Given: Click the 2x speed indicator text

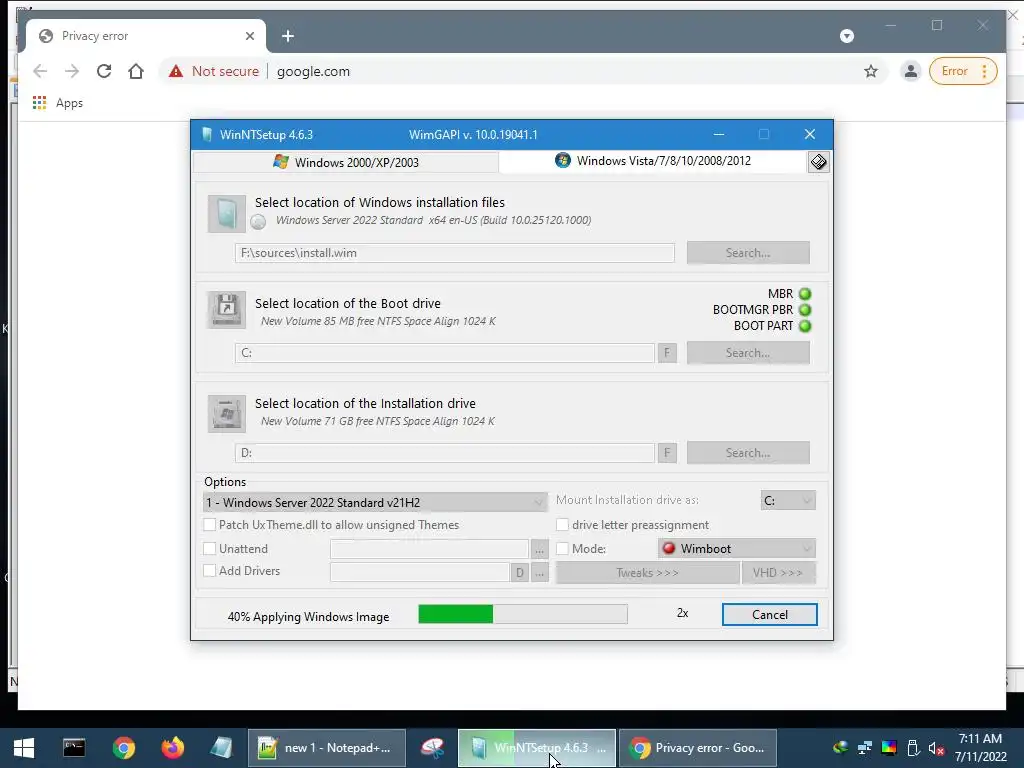Looking at the screenshot, I should [682, 613].
